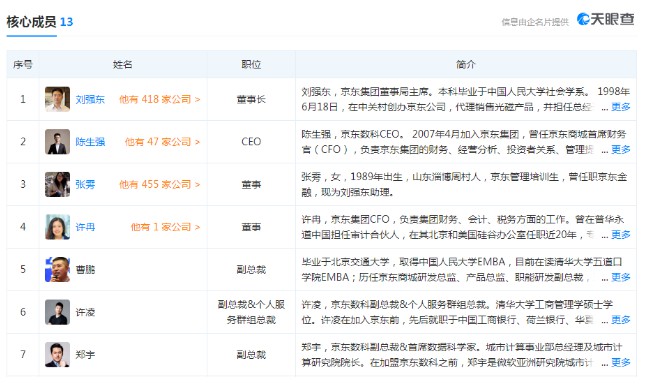Select 张雱's introduction text

pyautogui.click(x=464, y=184)
